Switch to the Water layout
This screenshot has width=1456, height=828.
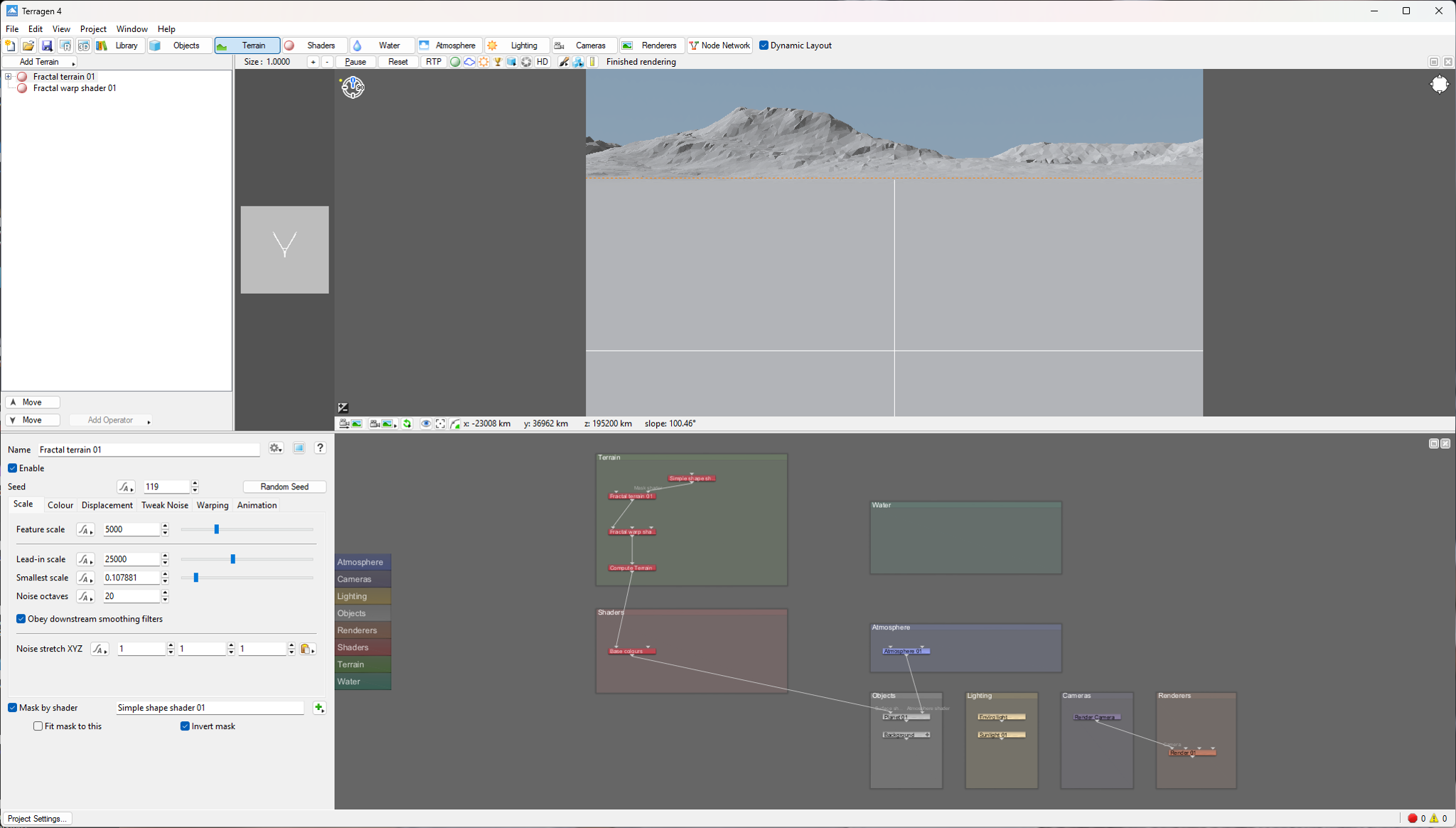click(x=382, y=46)
